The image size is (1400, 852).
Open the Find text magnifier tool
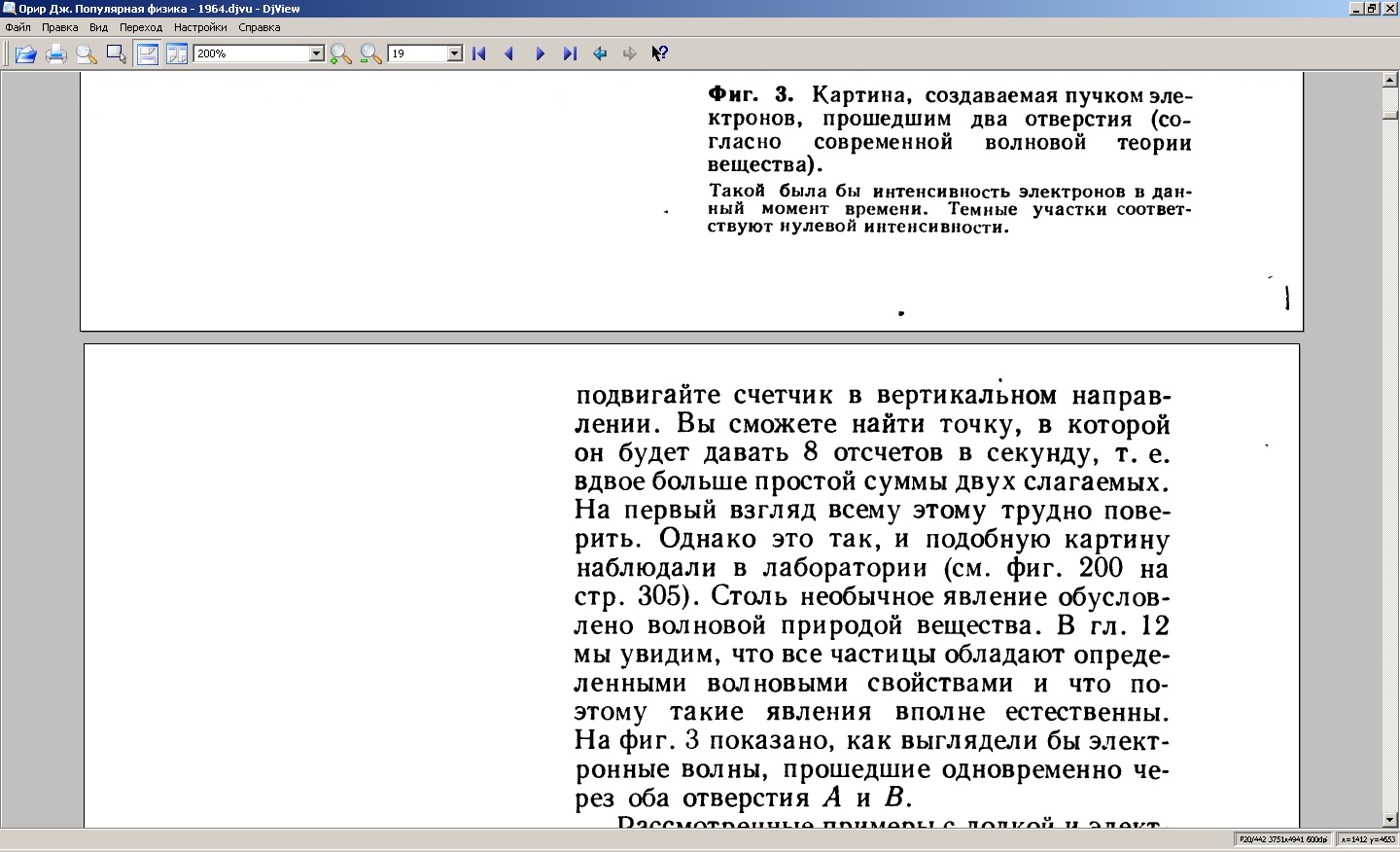[87, 54]
